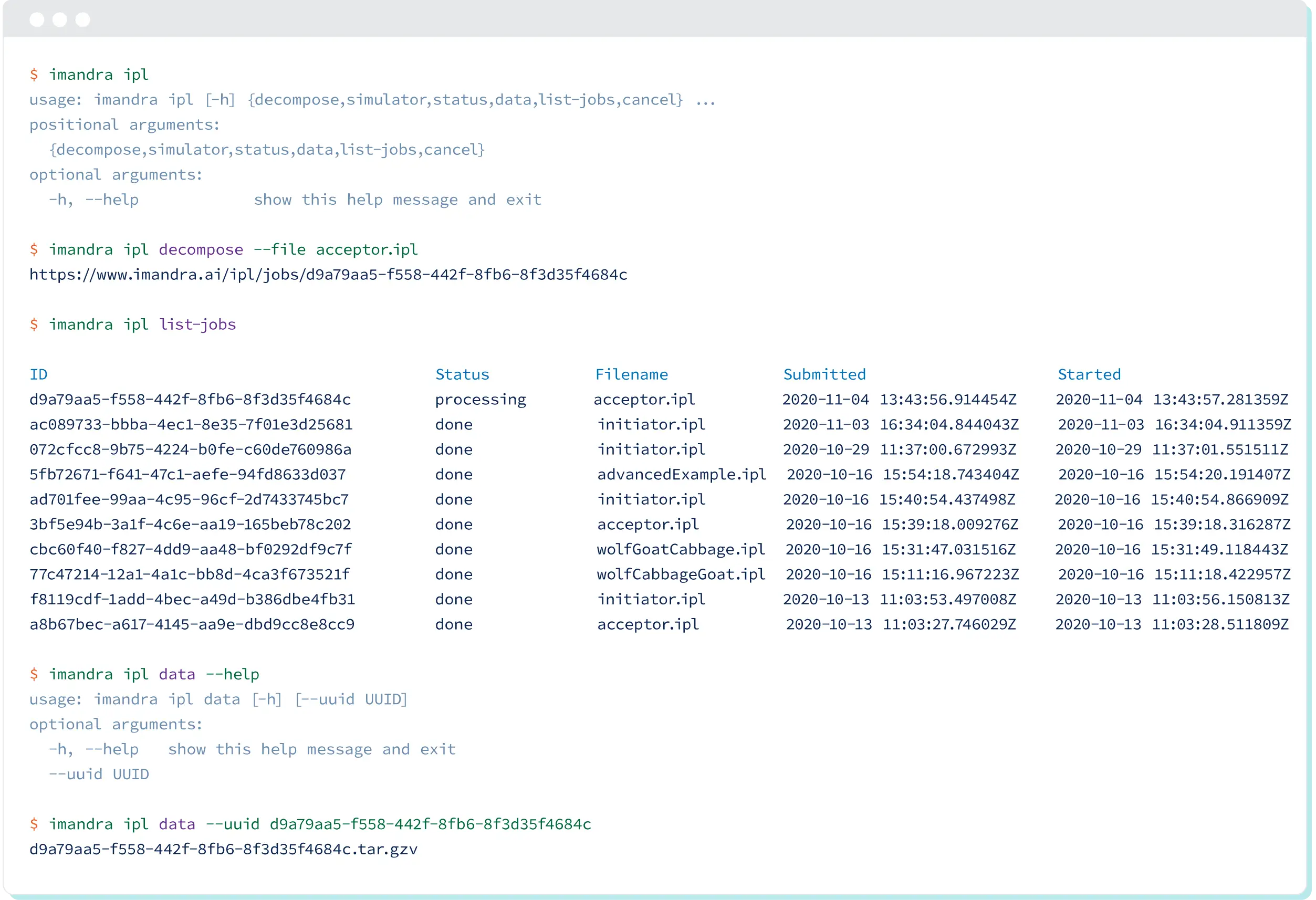
Task: Select the output file name ending in .tar.gzv
Action: click(224, 849)
